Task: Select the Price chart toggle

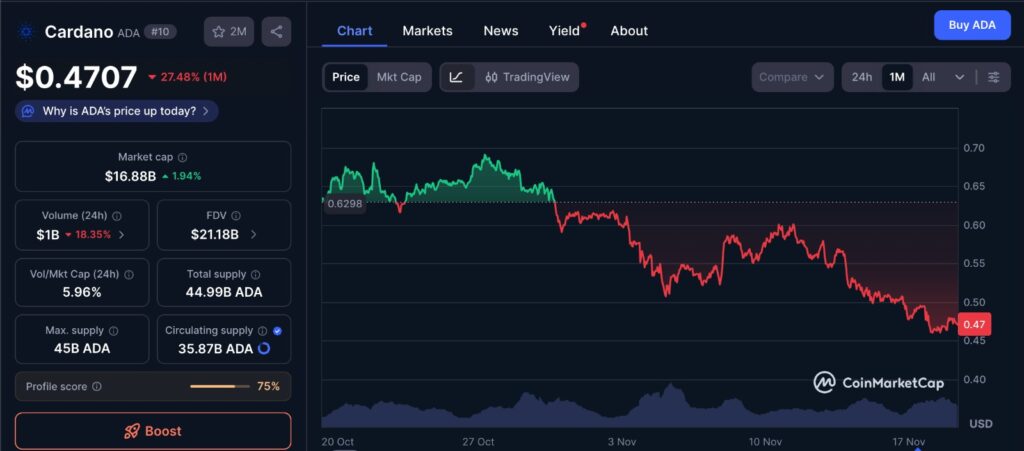Action: point(345,77)
